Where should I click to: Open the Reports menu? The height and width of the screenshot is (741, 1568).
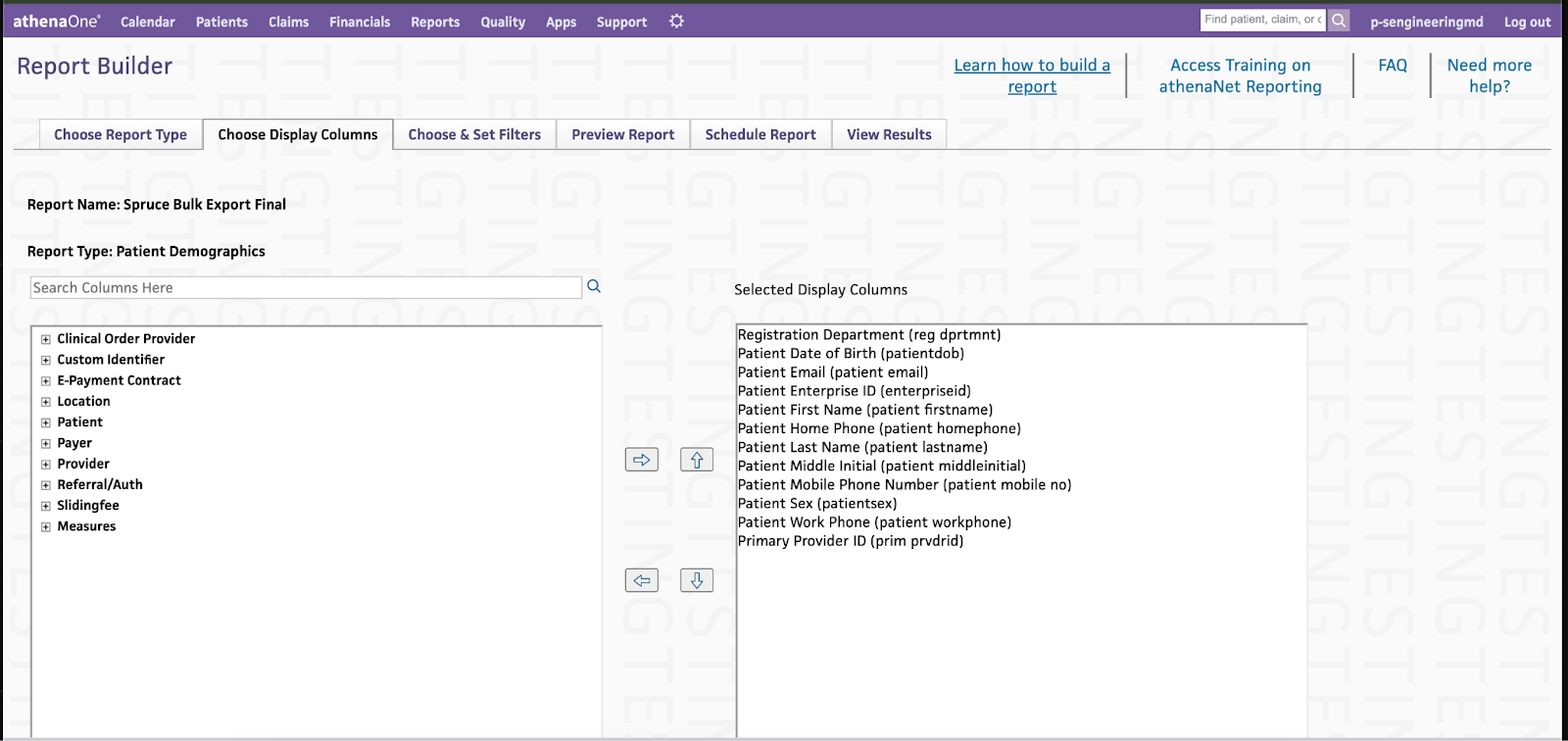(435, 22)
